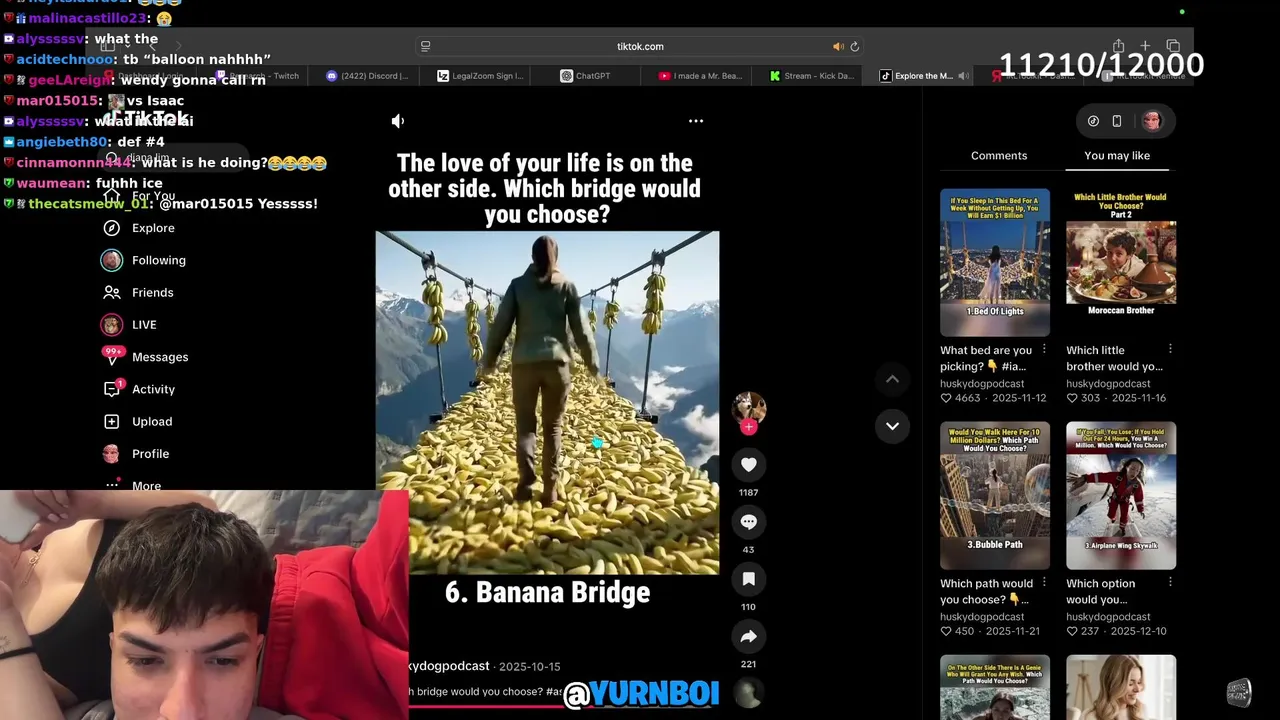Open options for 'Which little brother' card

pos(1170,350)
